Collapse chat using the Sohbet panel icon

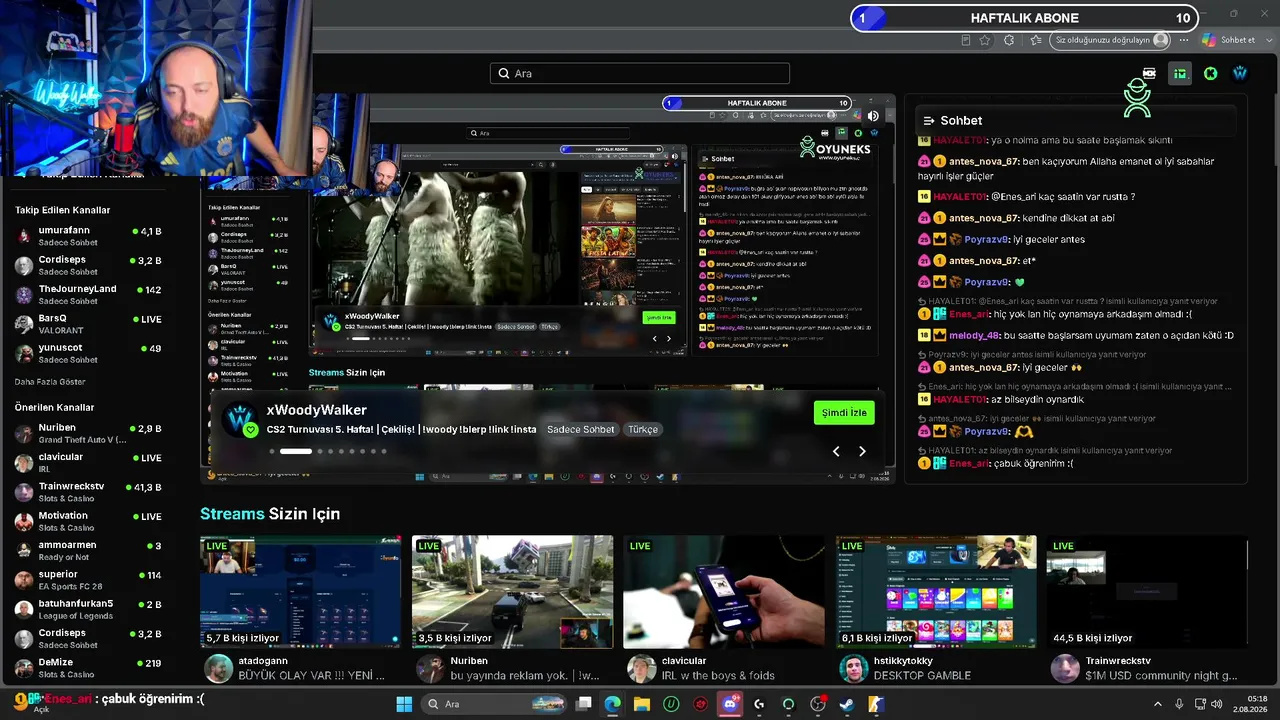pos(928,120)
